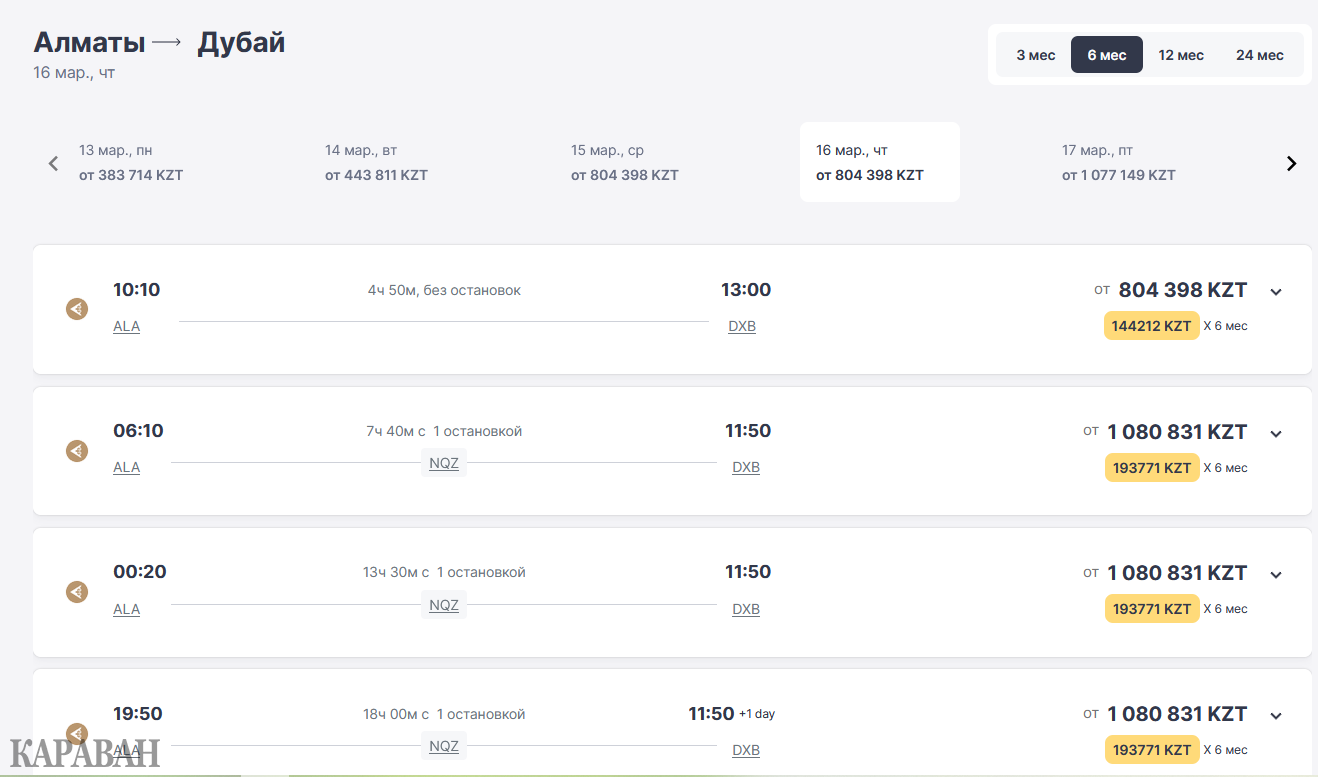
Task: Select the 3 мес installment period
Action: [1035, 55]
